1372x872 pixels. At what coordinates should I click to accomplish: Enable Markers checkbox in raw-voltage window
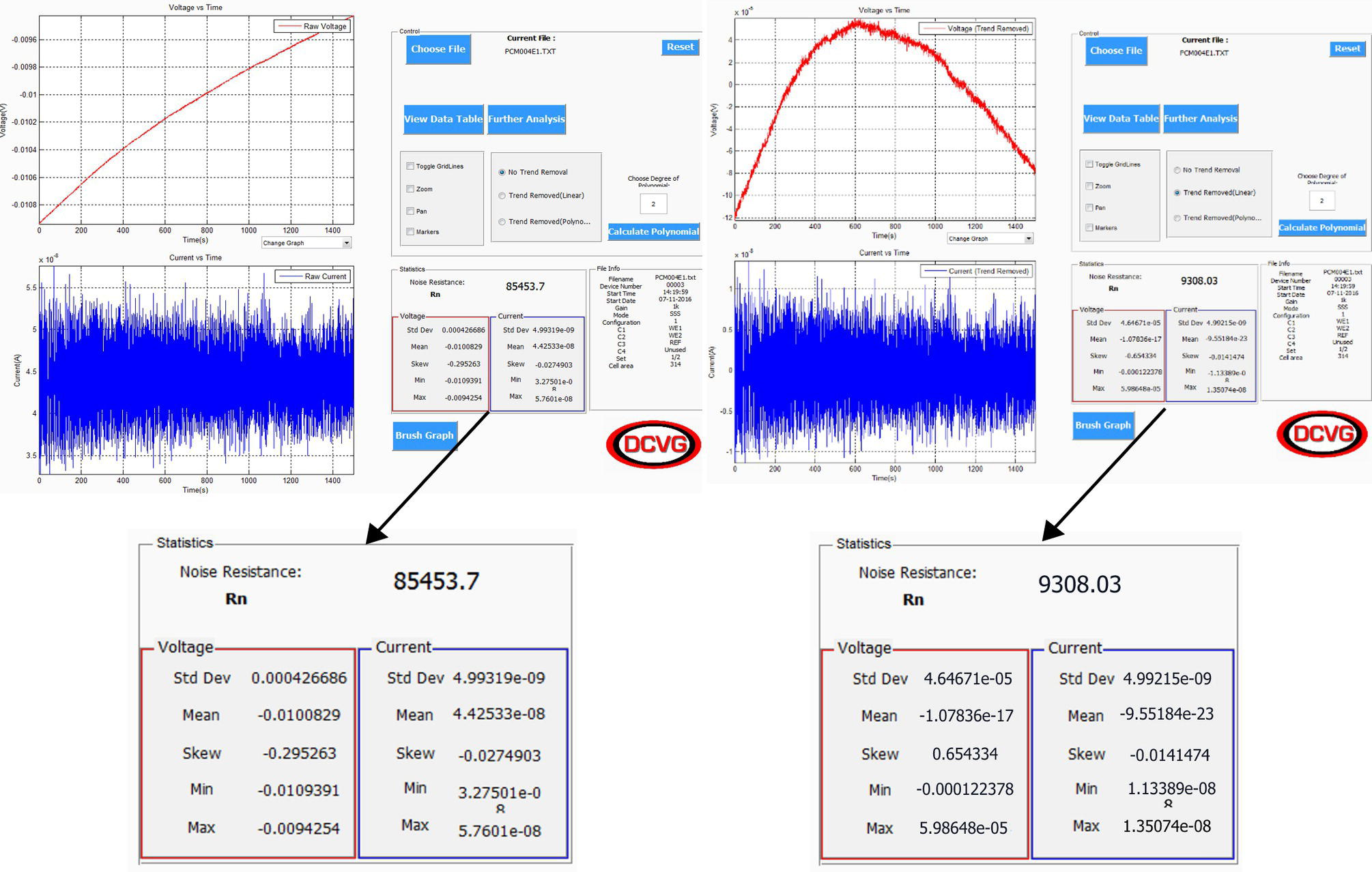(x=410, y=231)
